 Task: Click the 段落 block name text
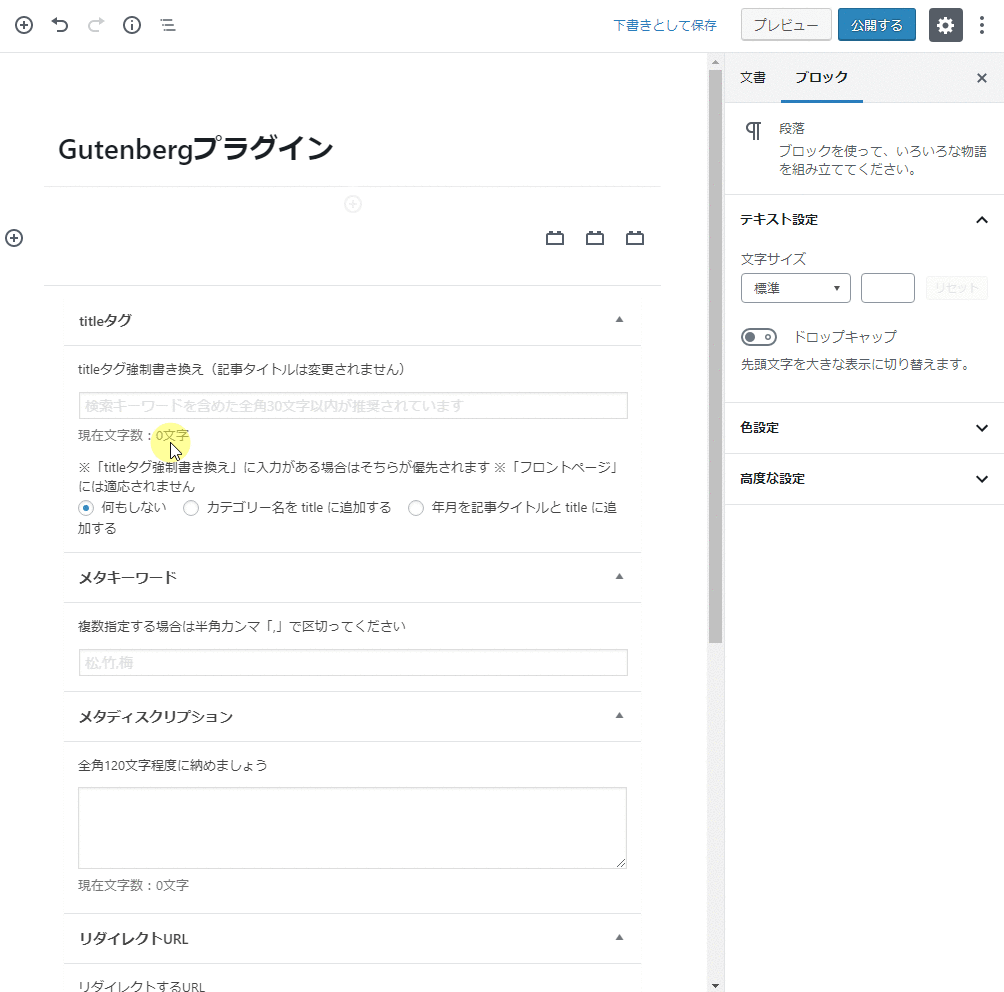pos(791,129)
